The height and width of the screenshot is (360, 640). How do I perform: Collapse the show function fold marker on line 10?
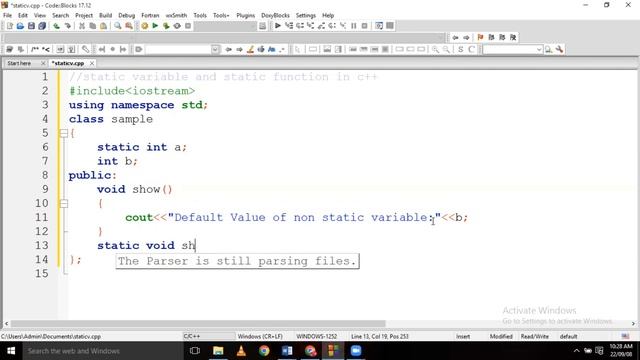[64, 203]
